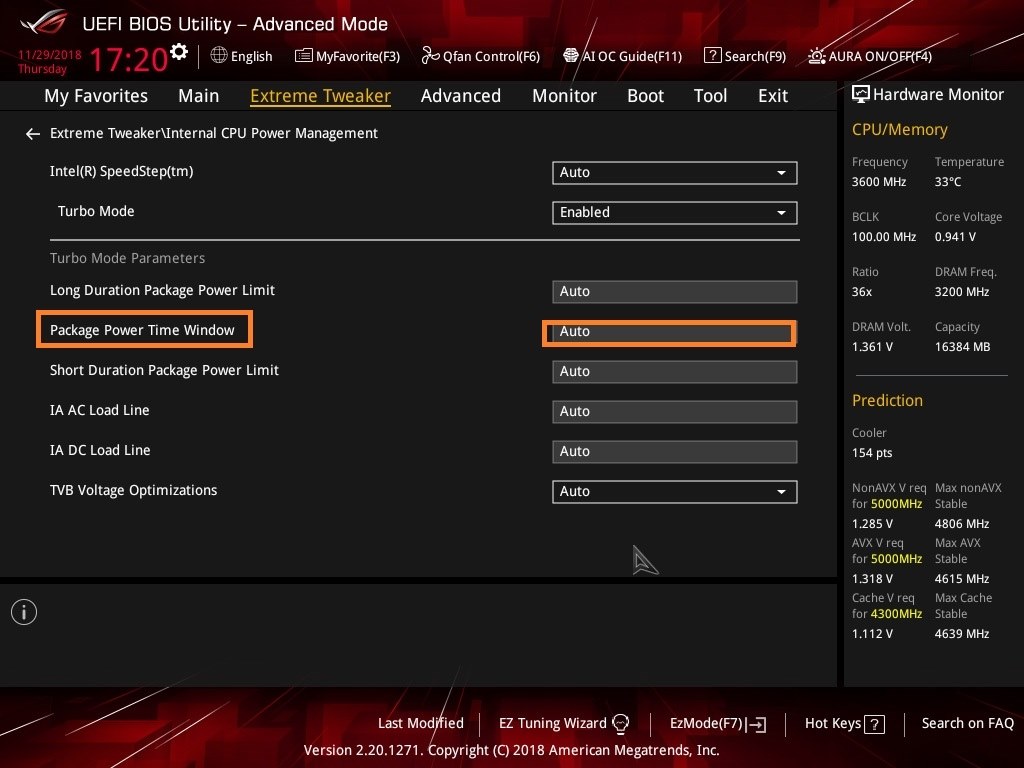The height and width of the screenshot is (768, 1024).
Task: Click the ROG logo at top left
Action: coord(44,22)
